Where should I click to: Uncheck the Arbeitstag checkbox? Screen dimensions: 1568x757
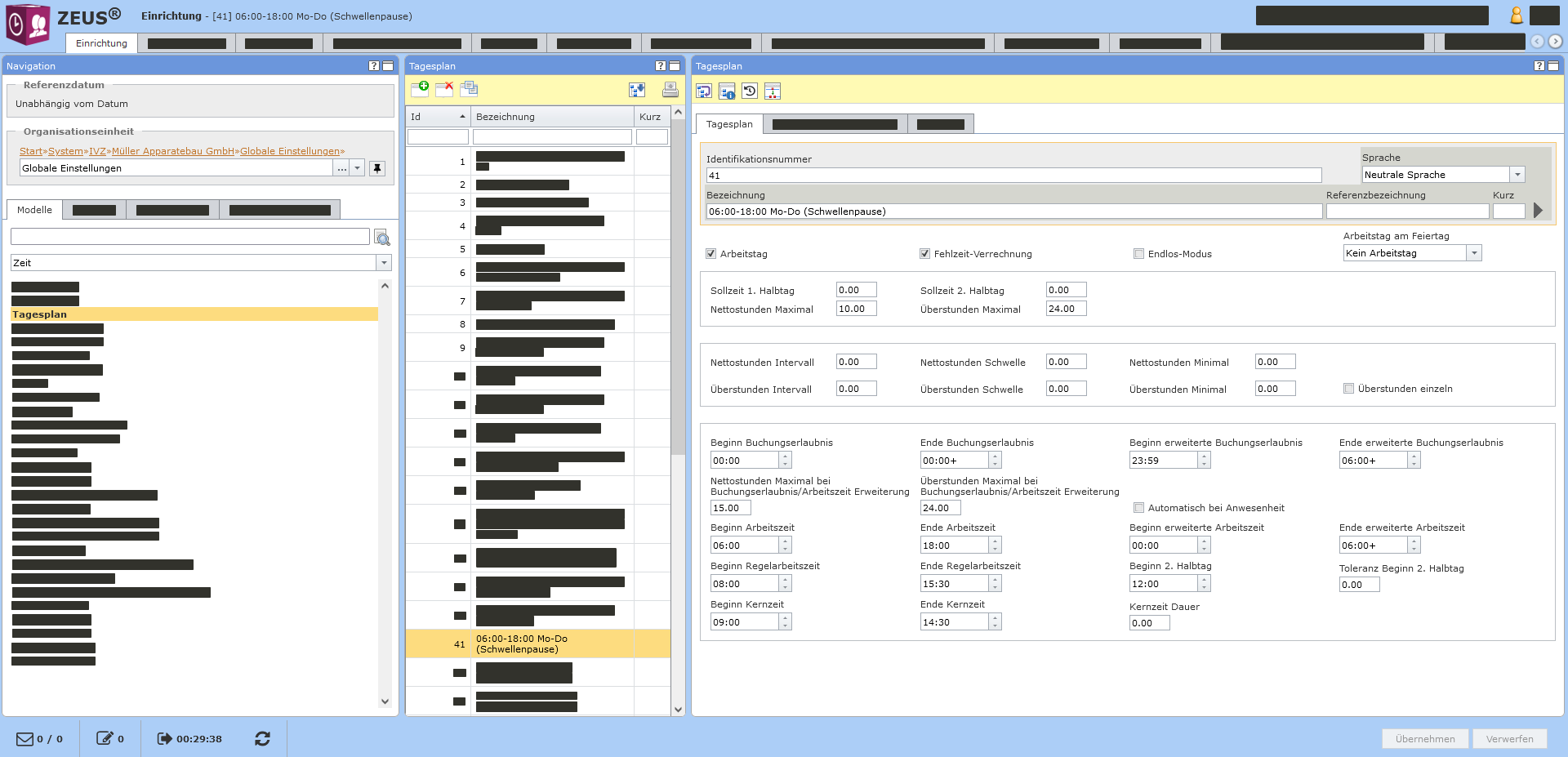click(711, 254)
